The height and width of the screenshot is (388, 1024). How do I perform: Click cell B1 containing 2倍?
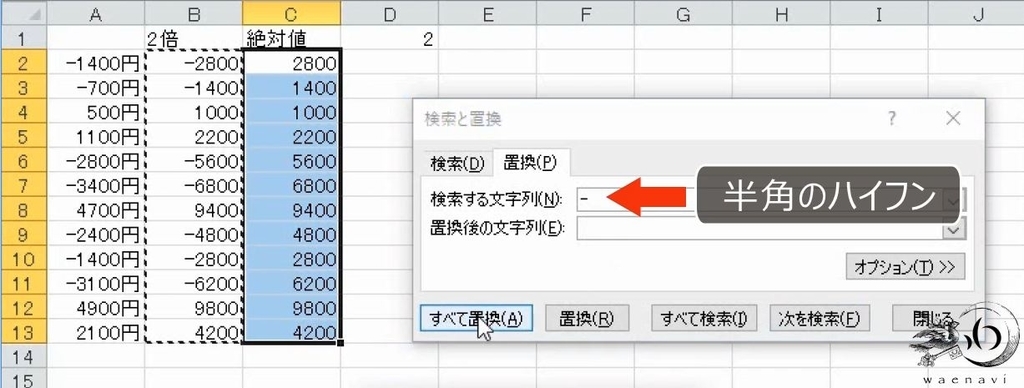tap(193, 39)
